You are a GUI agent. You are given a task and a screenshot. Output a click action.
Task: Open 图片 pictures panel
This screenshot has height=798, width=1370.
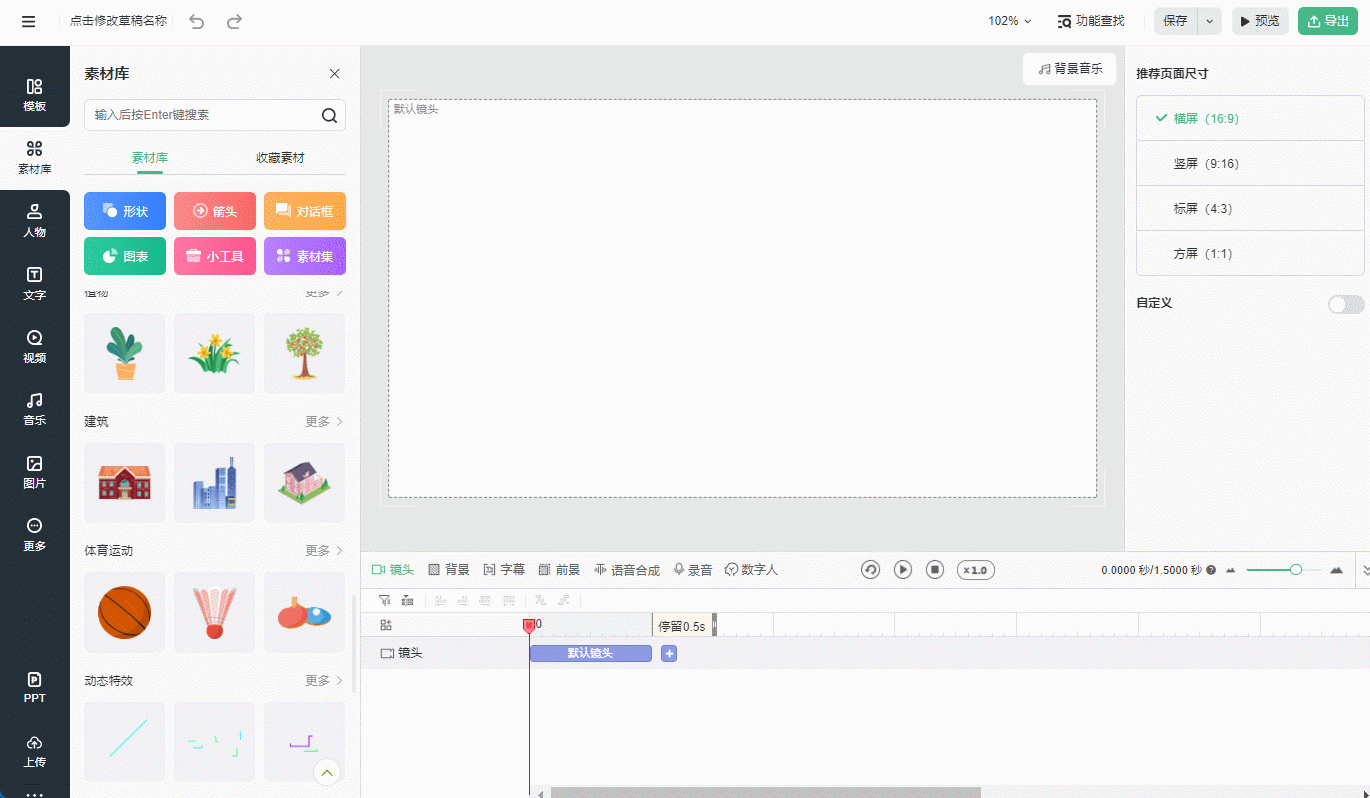pyautogui.click(x=35, y=472)
